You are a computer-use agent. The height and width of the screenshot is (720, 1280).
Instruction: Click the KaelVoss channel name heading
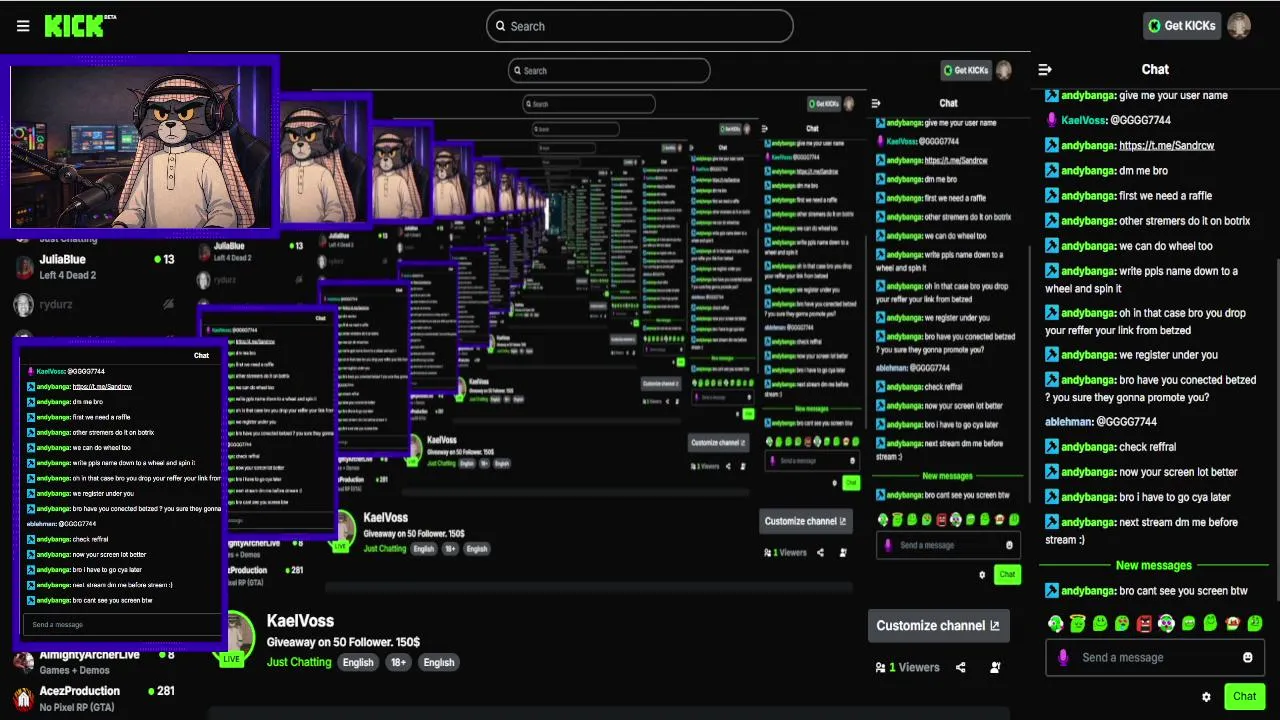coord(300,621)
